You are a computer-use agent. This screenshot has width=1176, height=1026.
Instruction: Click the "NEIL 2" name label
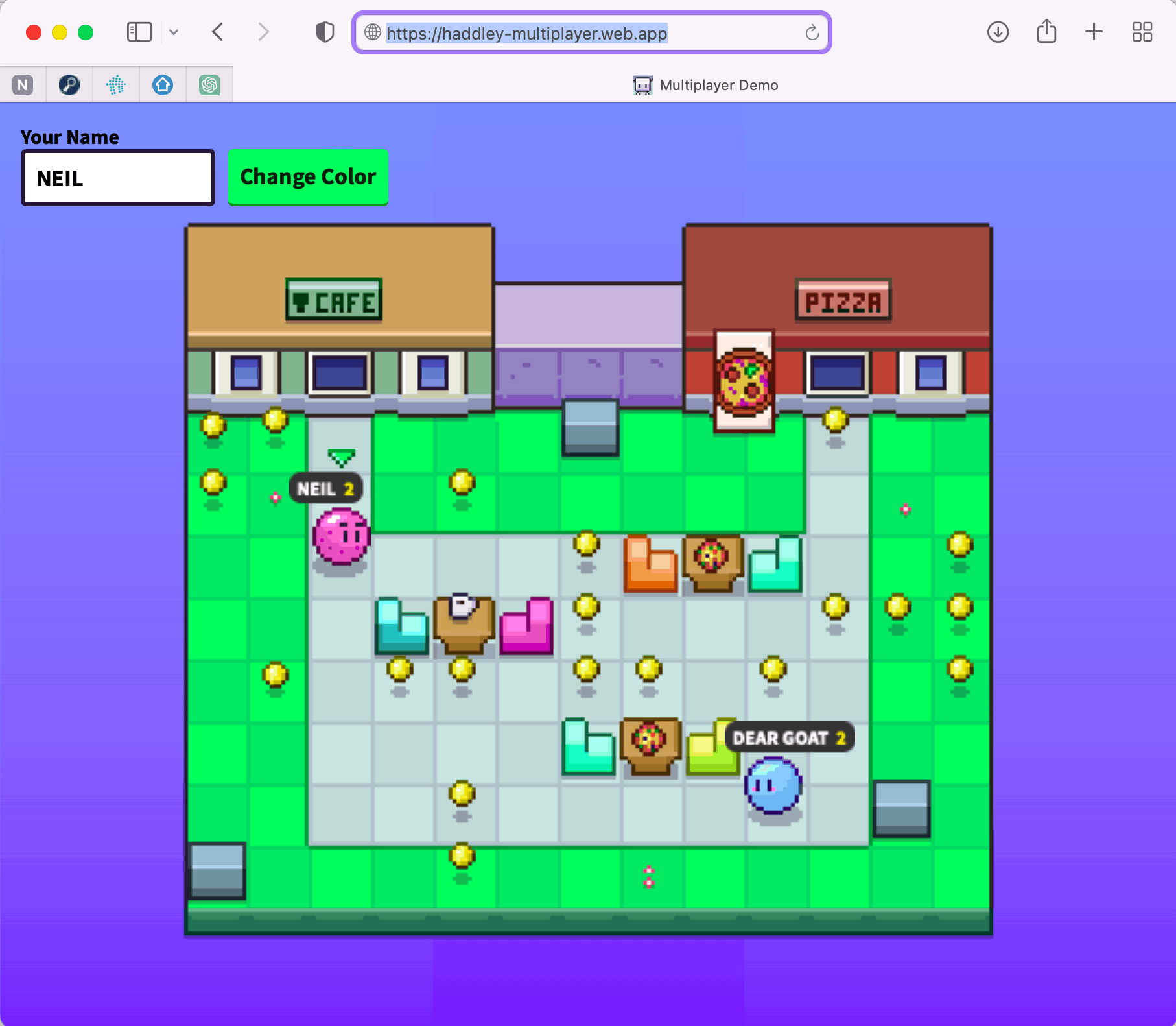tap(325, 488)
